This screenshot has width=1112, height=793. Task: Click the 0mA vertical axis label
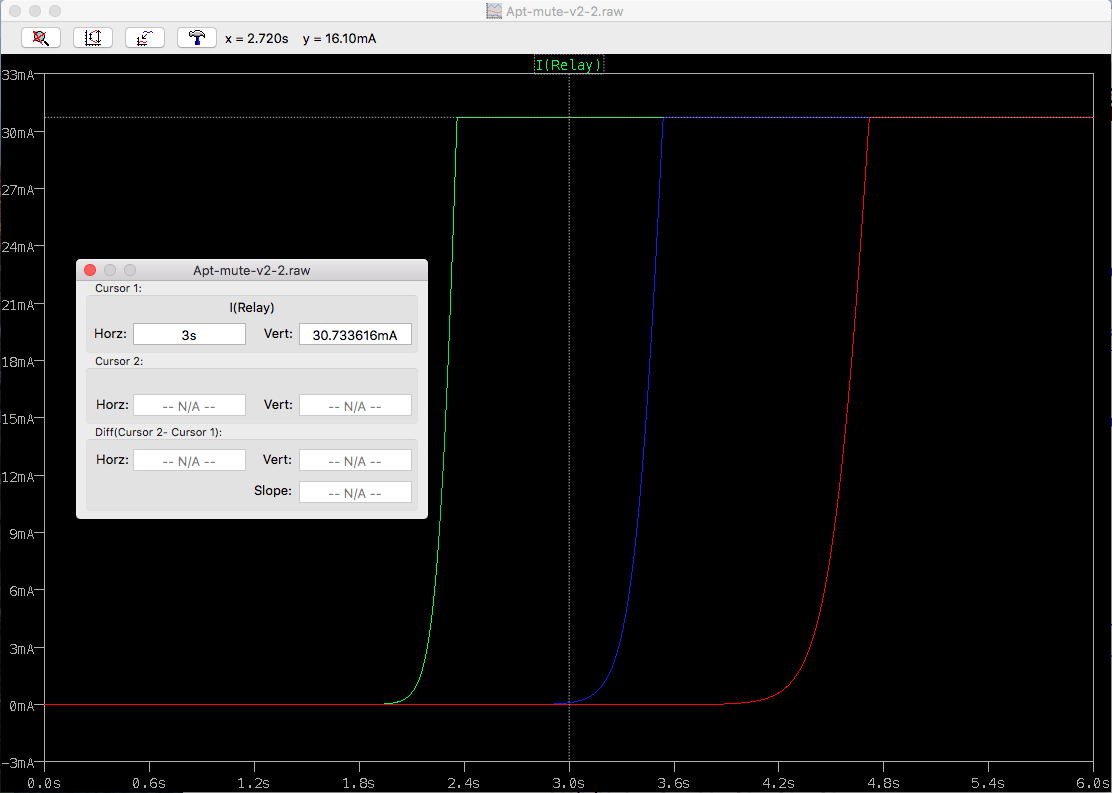point(22,705)
